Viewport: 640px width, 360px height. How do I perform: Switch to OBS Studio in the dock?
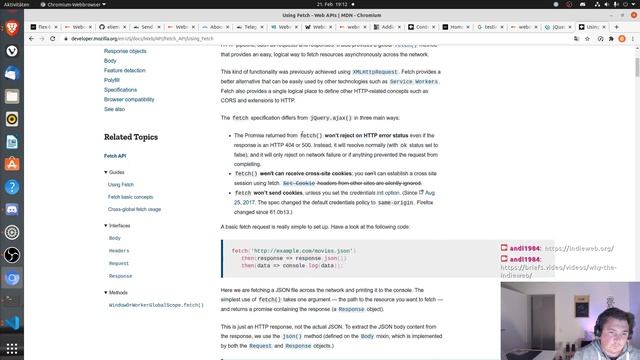pyautogui.click(x=12, y=255)
